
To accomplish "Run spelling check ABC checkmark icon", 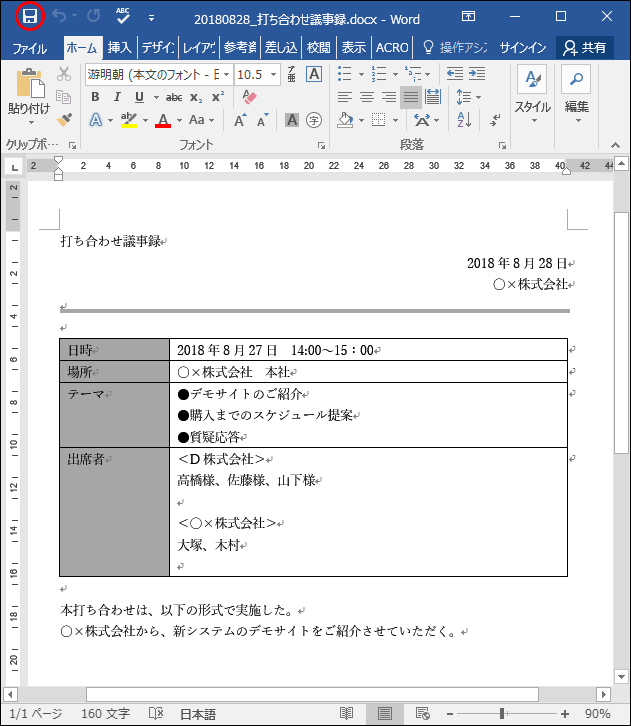I will pos(123,16).
